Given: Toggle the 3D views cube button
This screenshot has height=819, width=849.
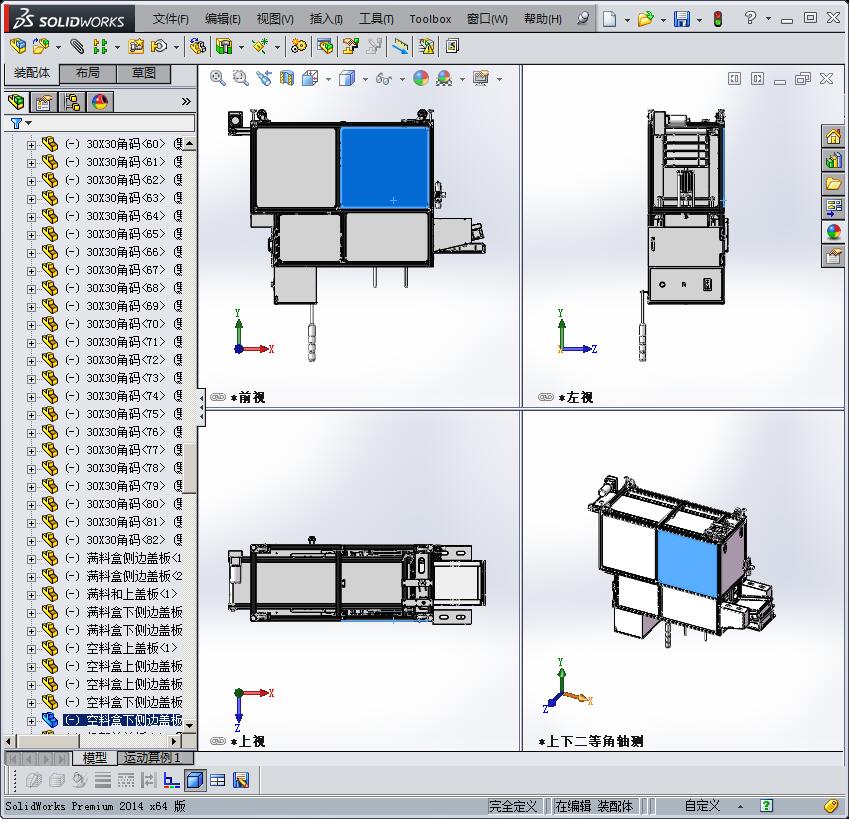Looking at the screenshot, I should click(x=195, y=780).
